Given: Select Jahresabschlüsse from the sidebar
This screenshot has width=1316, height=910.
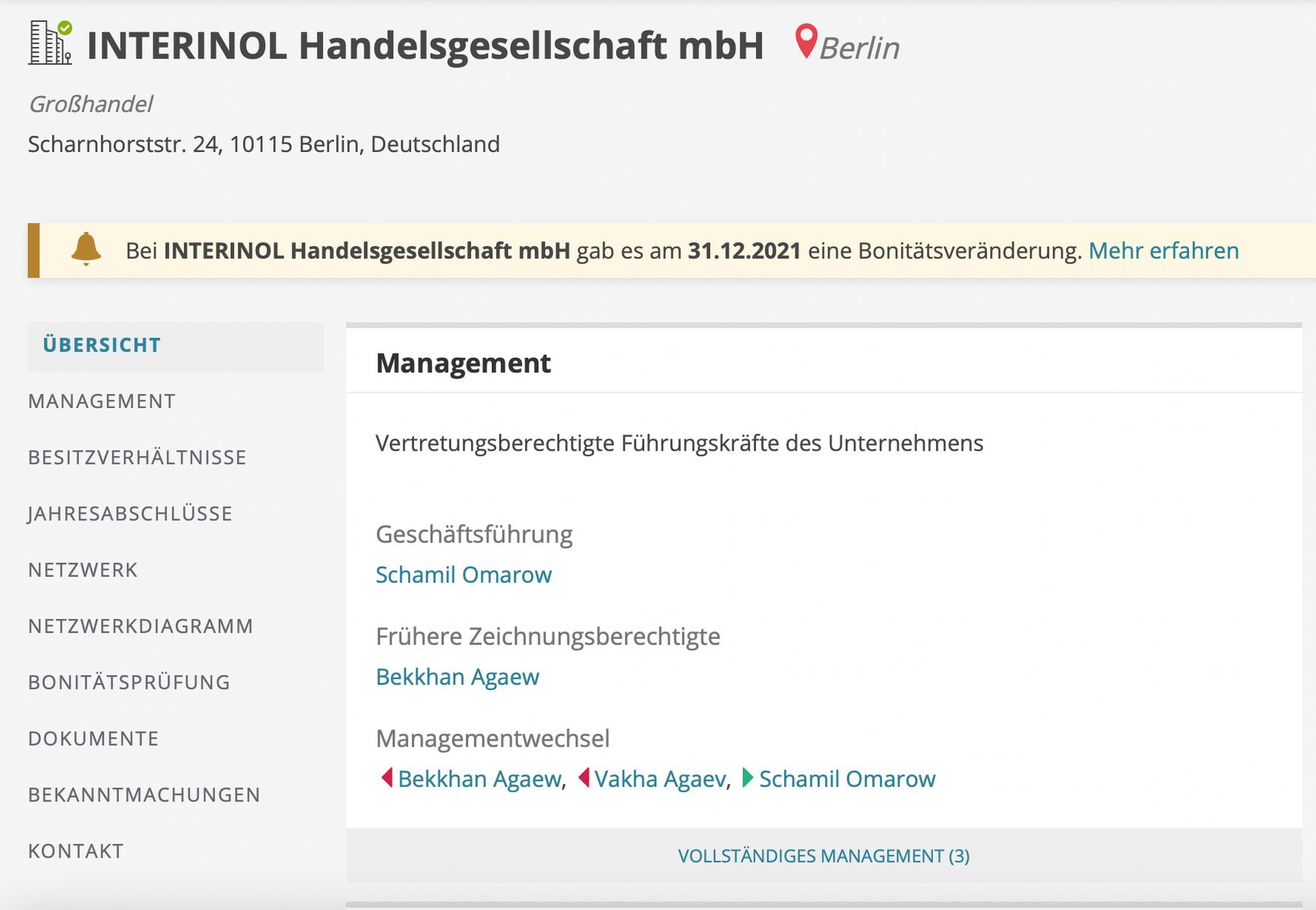Looking at the screenshot, I should point(130,514).
